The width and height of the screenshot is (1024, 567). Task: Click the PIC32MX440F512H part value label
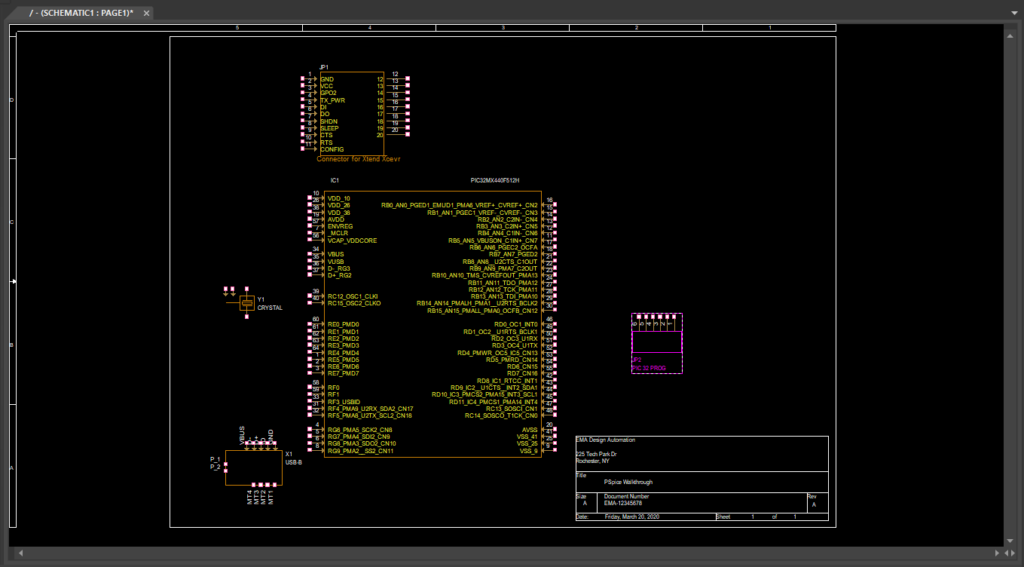[495, 180]
